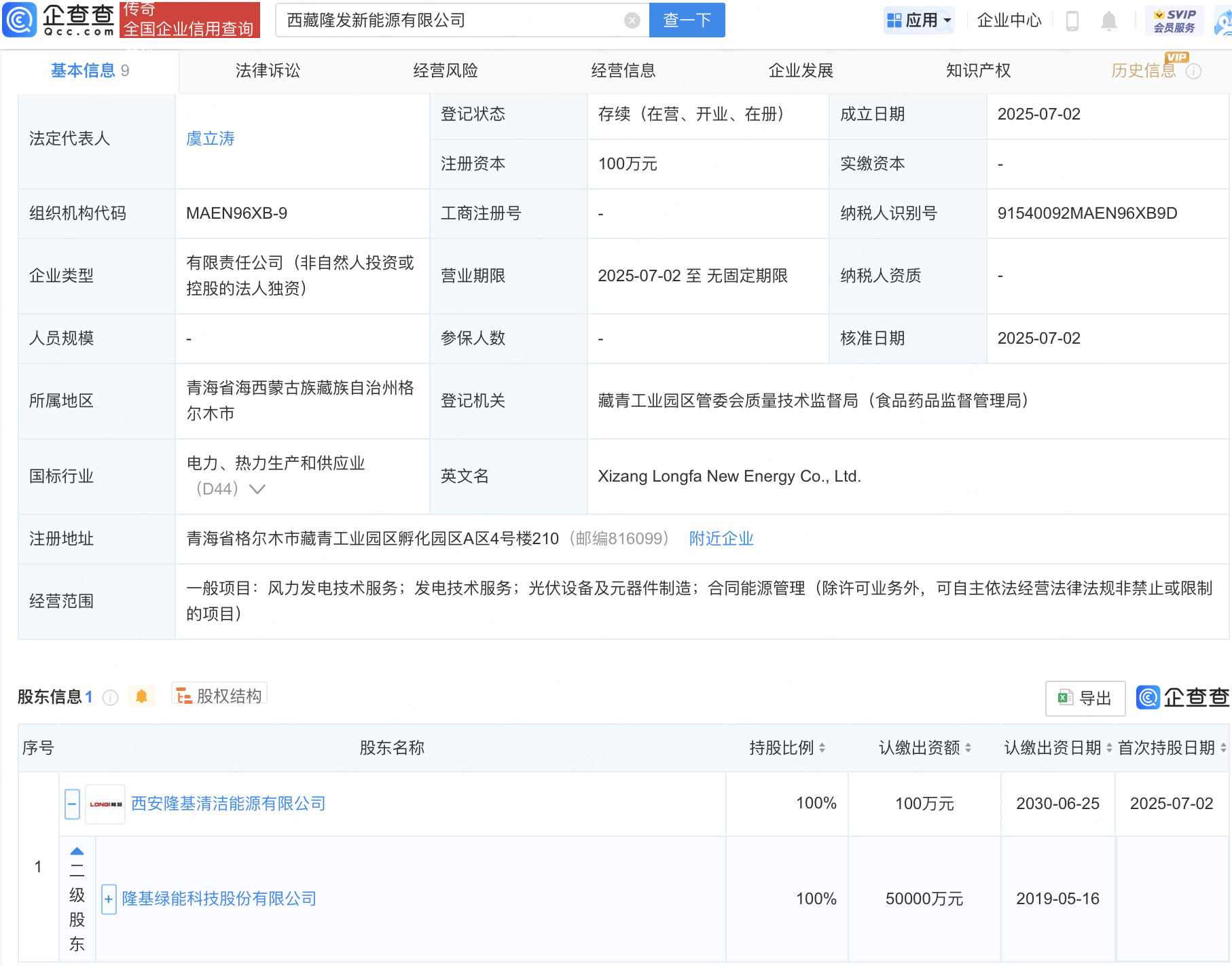Switch to the 知识产权 tab
The width and height of the screenshot is (1232, 966).
pyautogui.click(x=979, y=71)
